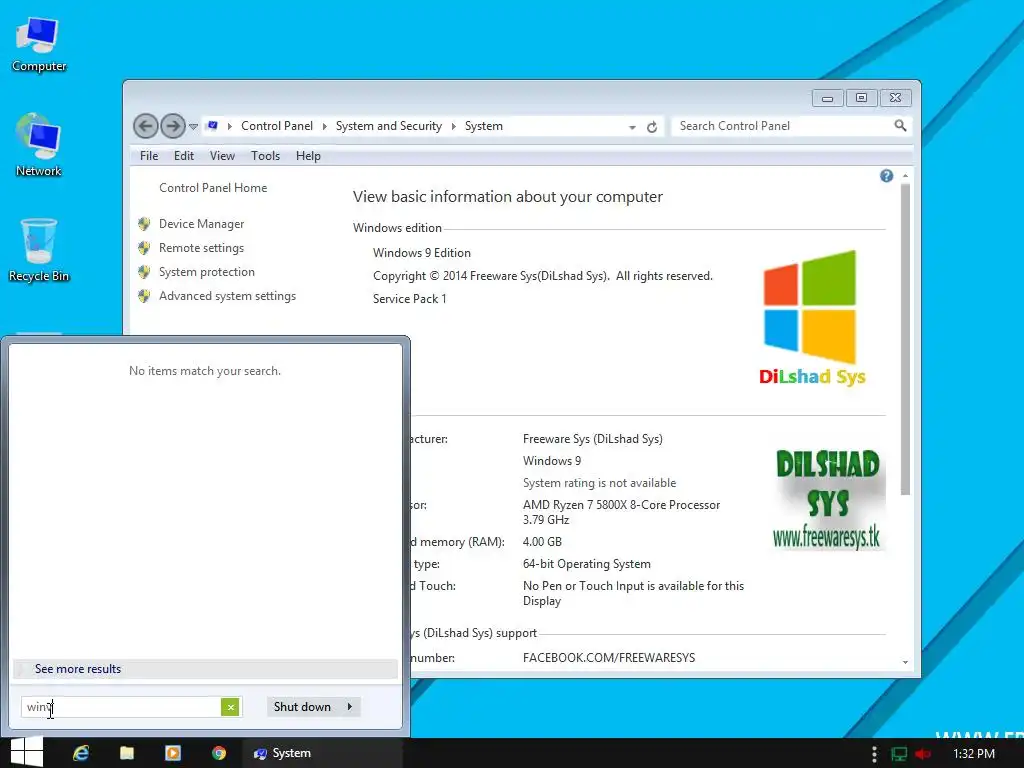This screenshot has height=768, width=1024.
Task: Open the Edit menu
Action: pos(184,155)
